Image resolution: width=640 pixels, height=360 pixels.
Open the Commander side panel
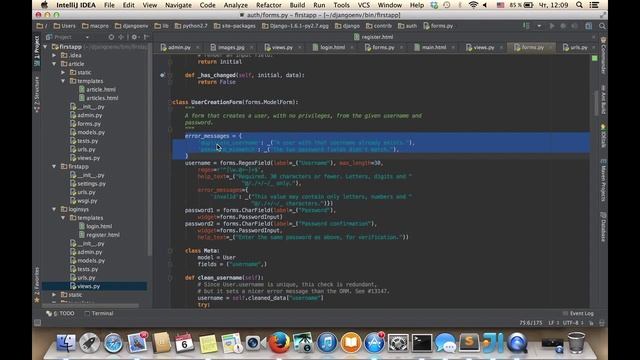603,56
